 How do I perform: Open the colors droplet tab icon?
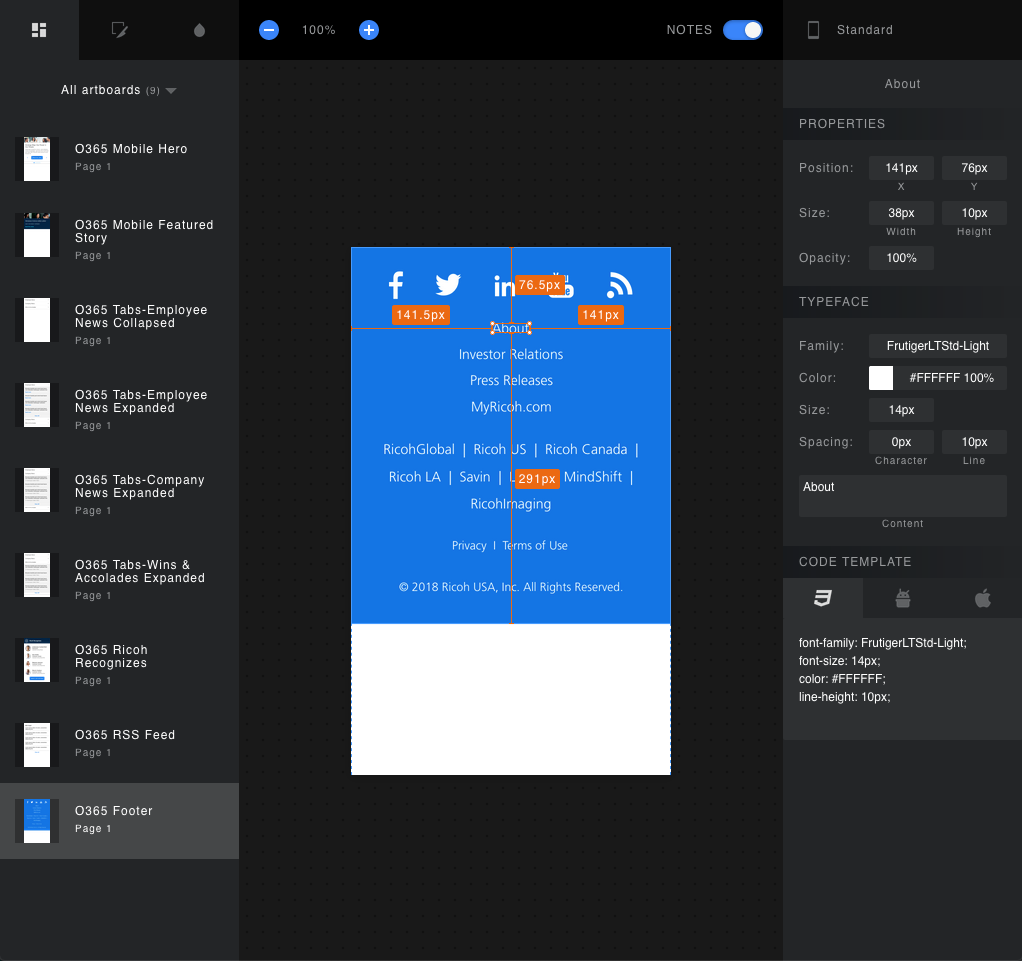[x=199, y=30]
